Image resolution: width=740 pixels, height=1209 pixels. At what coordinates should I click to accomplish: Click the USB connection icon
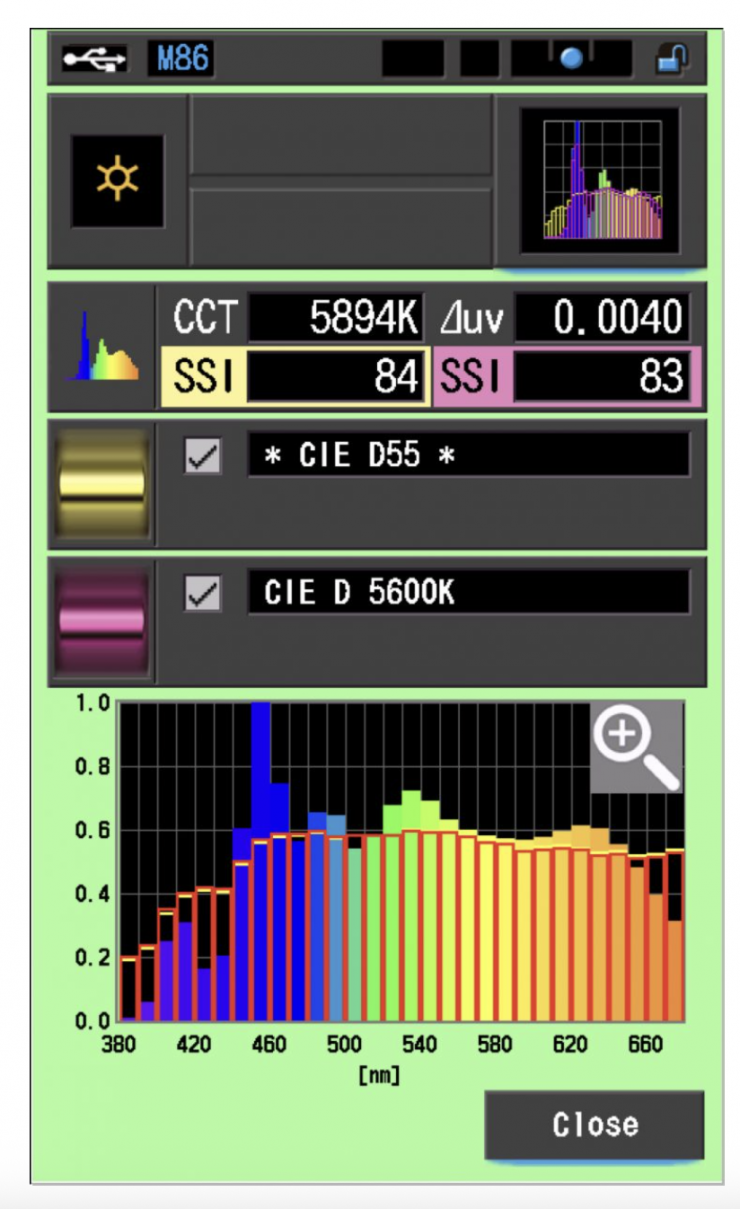tap(95, 60)
